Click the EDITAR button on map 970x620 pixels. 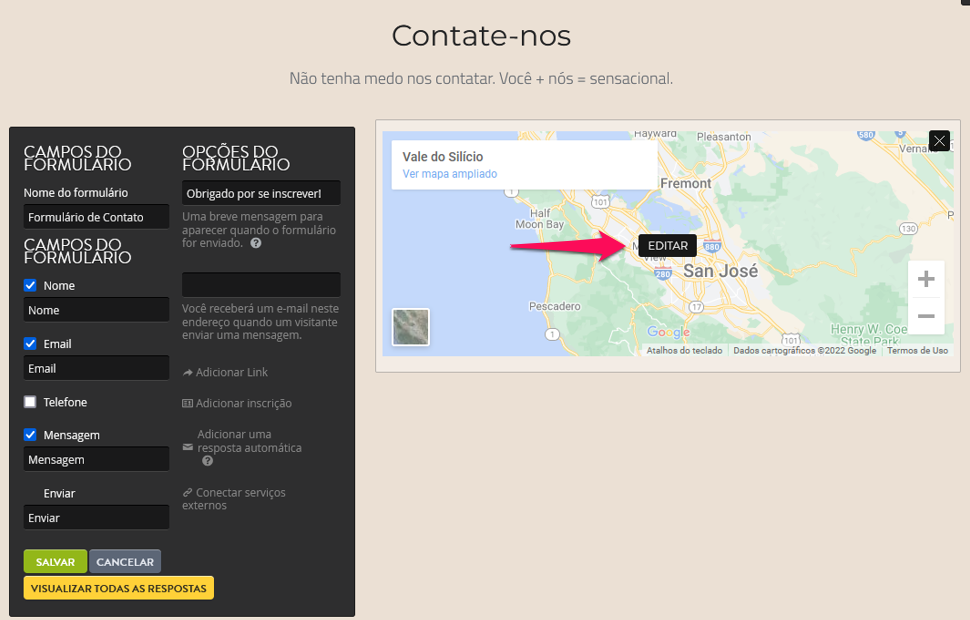[x=667, y=246]
